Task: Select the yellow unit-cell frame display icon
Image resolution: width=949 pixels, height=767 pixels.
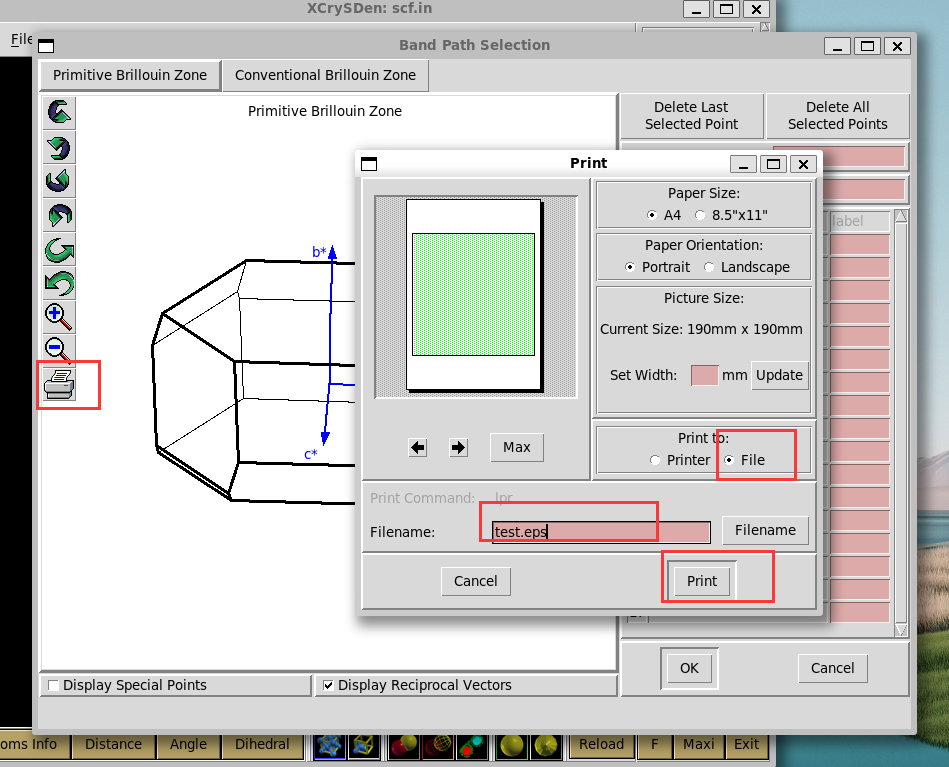Action: 364,746
